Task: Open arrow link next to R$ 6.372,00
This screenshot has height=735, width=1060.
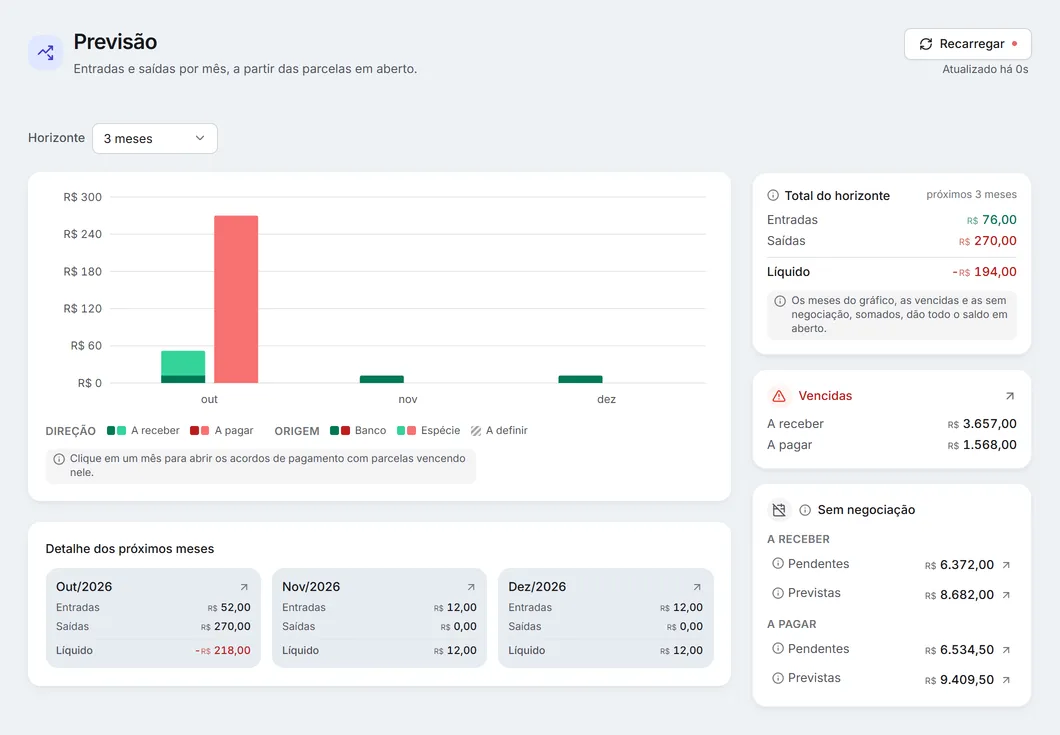Action: (1006, 565)
